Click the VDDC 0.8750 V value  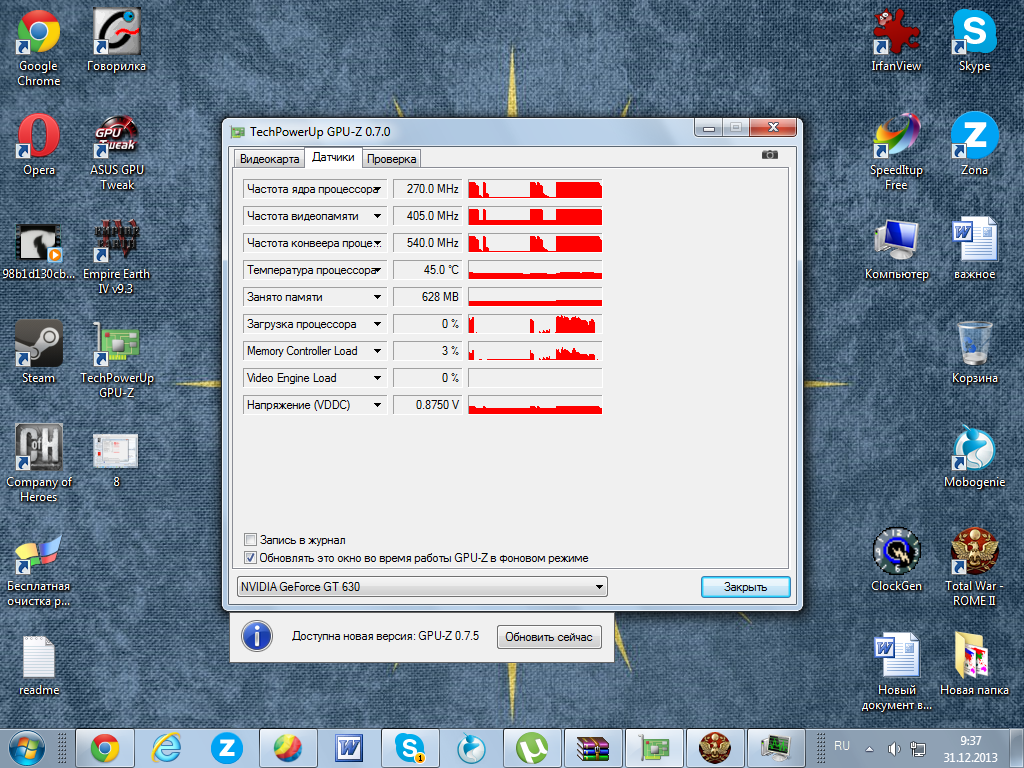click(x=428, y=405)
